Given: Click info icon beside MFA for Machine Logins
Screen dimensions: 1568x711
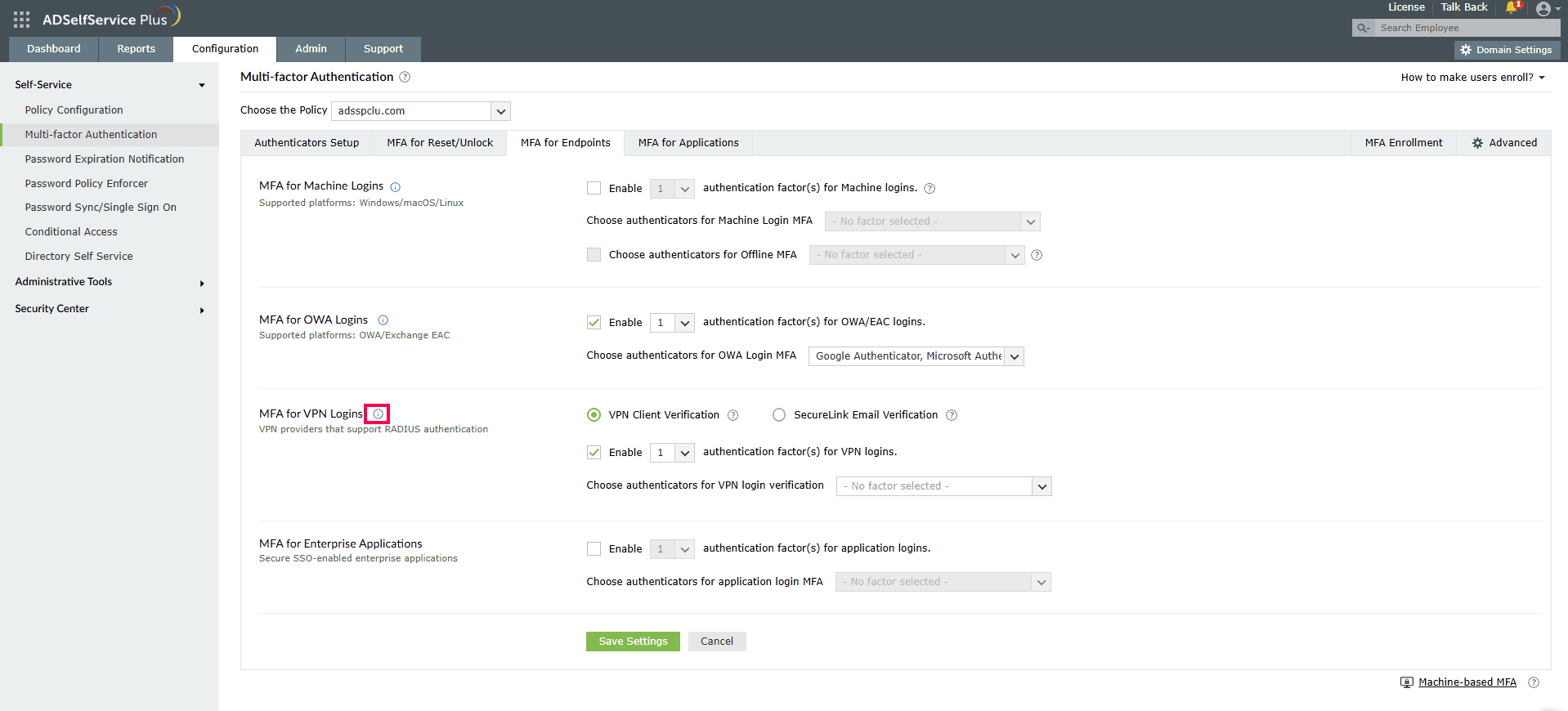Looking at the screenshot, I should click(396, 187).
